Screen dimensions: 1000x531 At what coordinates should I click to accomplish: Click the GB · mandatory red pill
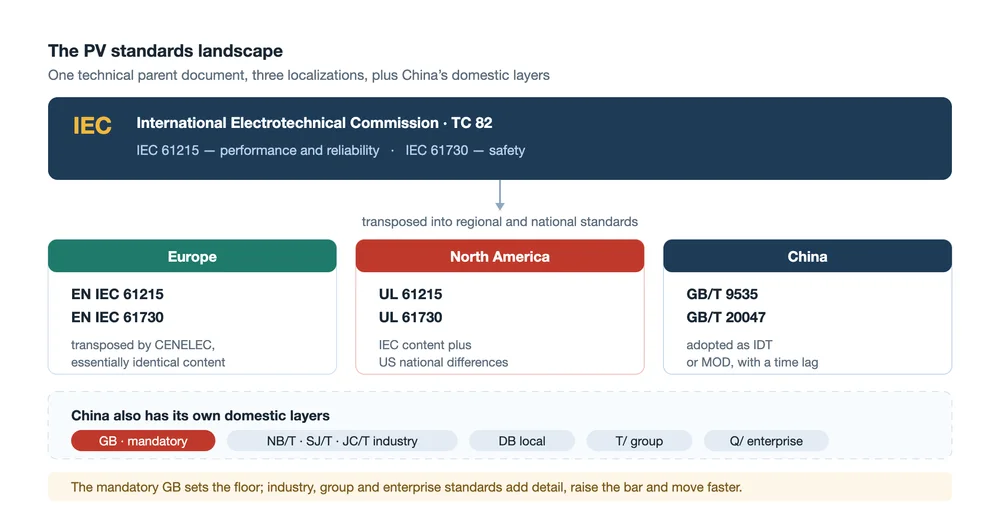click(x=143, y=440)
